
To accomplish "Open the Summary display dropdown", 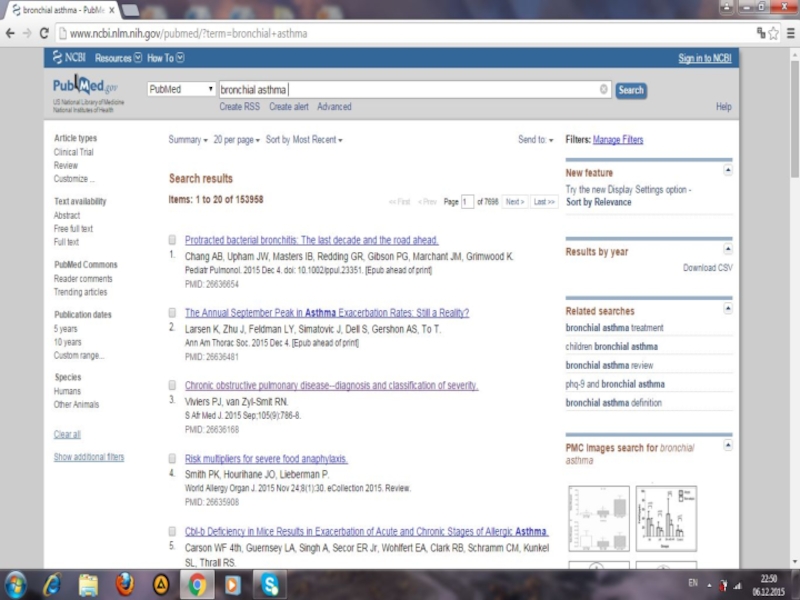I will (x=188, y=139).
